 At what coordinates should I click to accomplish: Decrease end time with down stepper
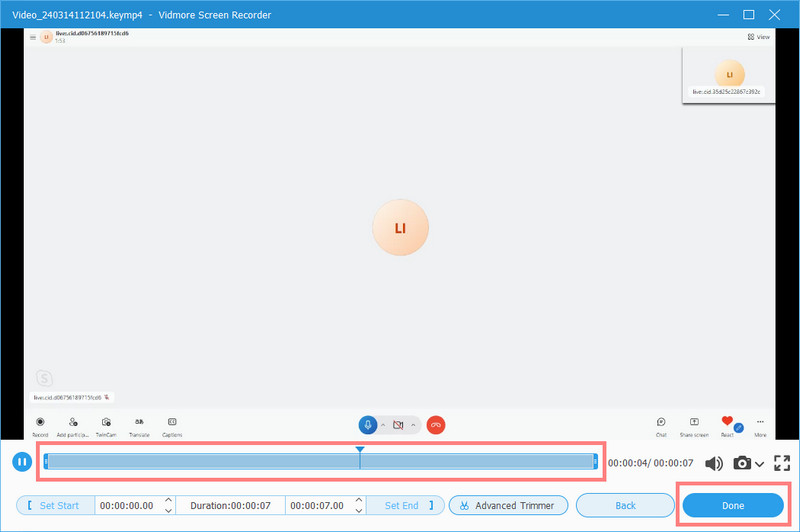click(x=361, y=511)
